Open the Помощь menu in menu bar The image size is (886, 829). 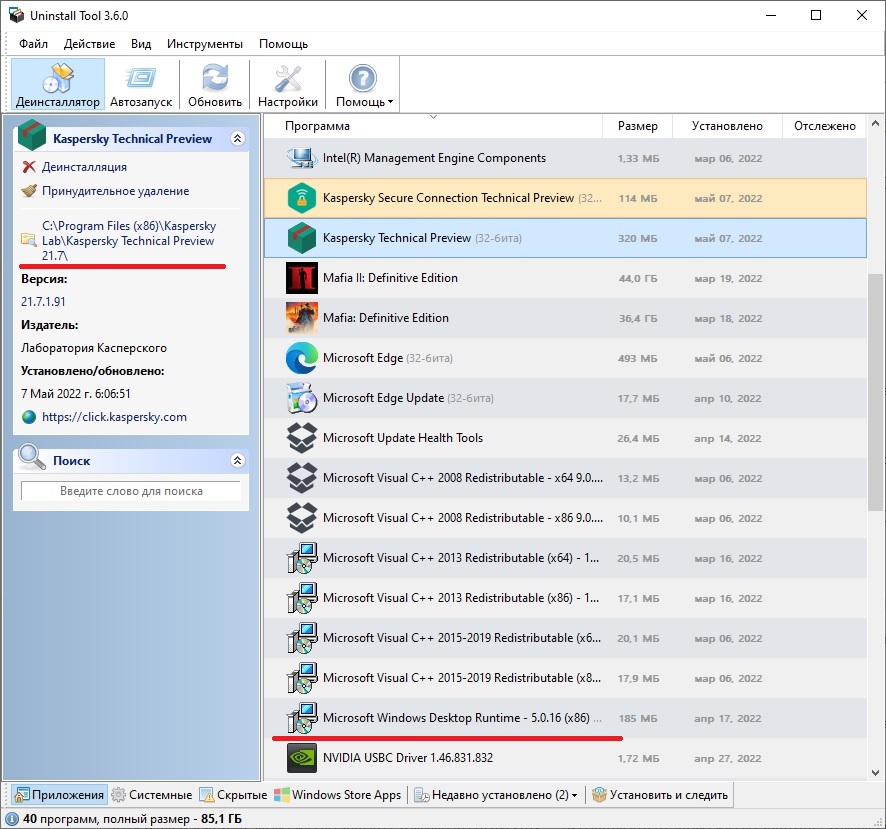(x=283, y=44)
